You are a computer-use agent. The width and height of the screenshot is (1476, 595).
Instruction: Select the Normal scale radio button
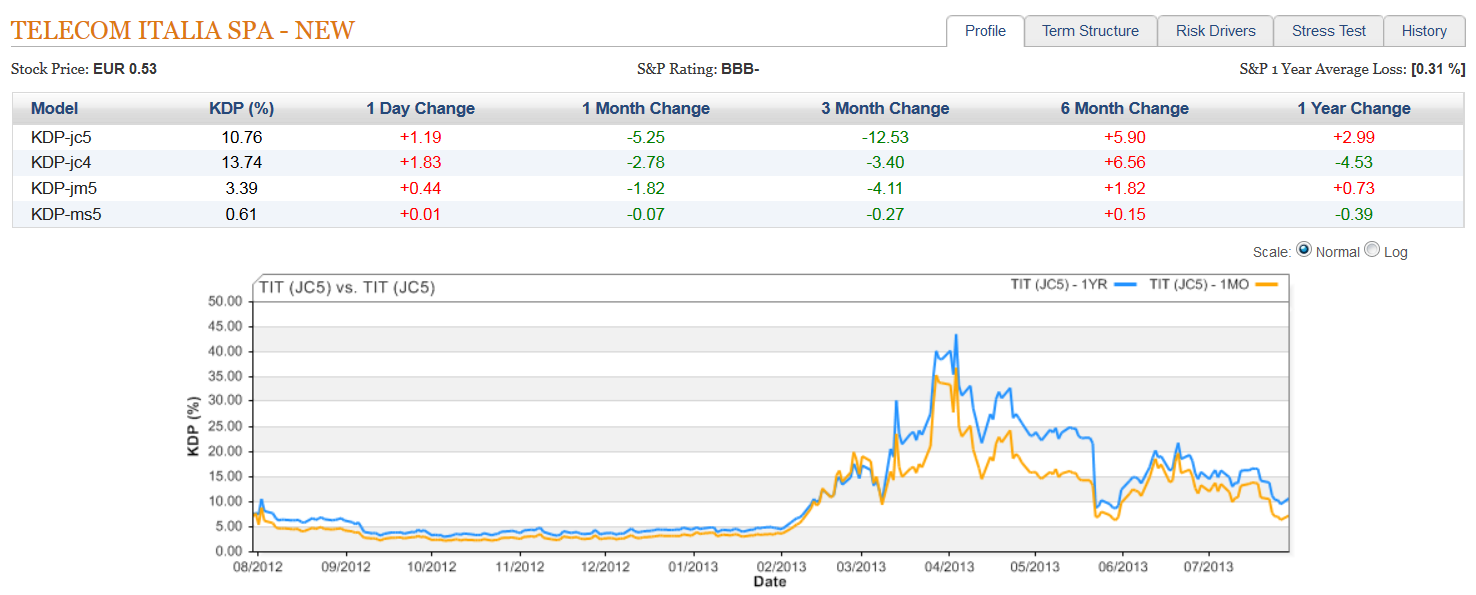click(x=1303, y=250)
